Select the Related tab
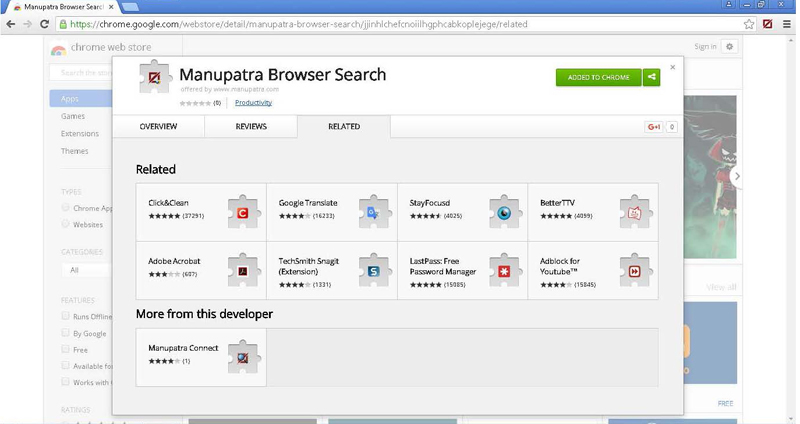Image resolution: width=800 pixels, height=424 pixels. [x=344, y=127]
